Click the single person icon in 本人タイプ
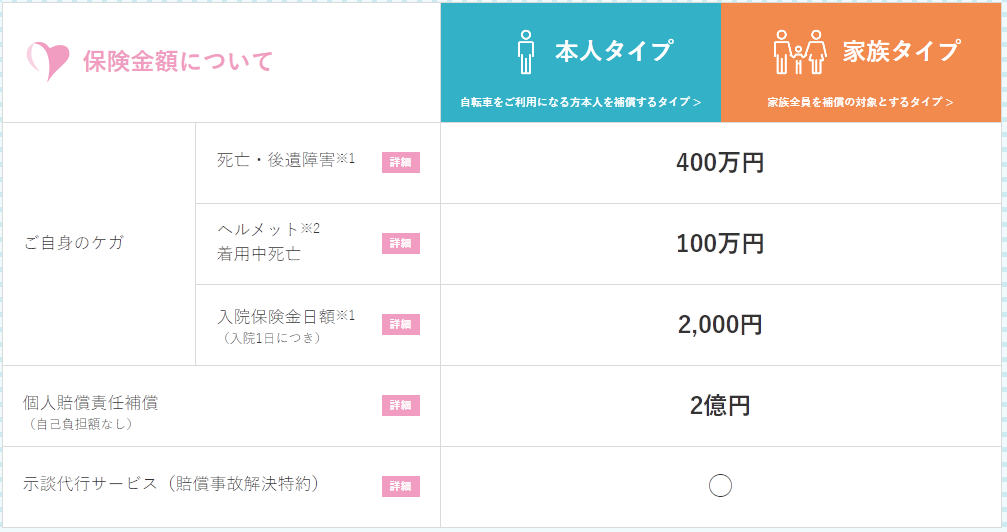This screenshot has width=1007, height=532. (x=525, y=52)
